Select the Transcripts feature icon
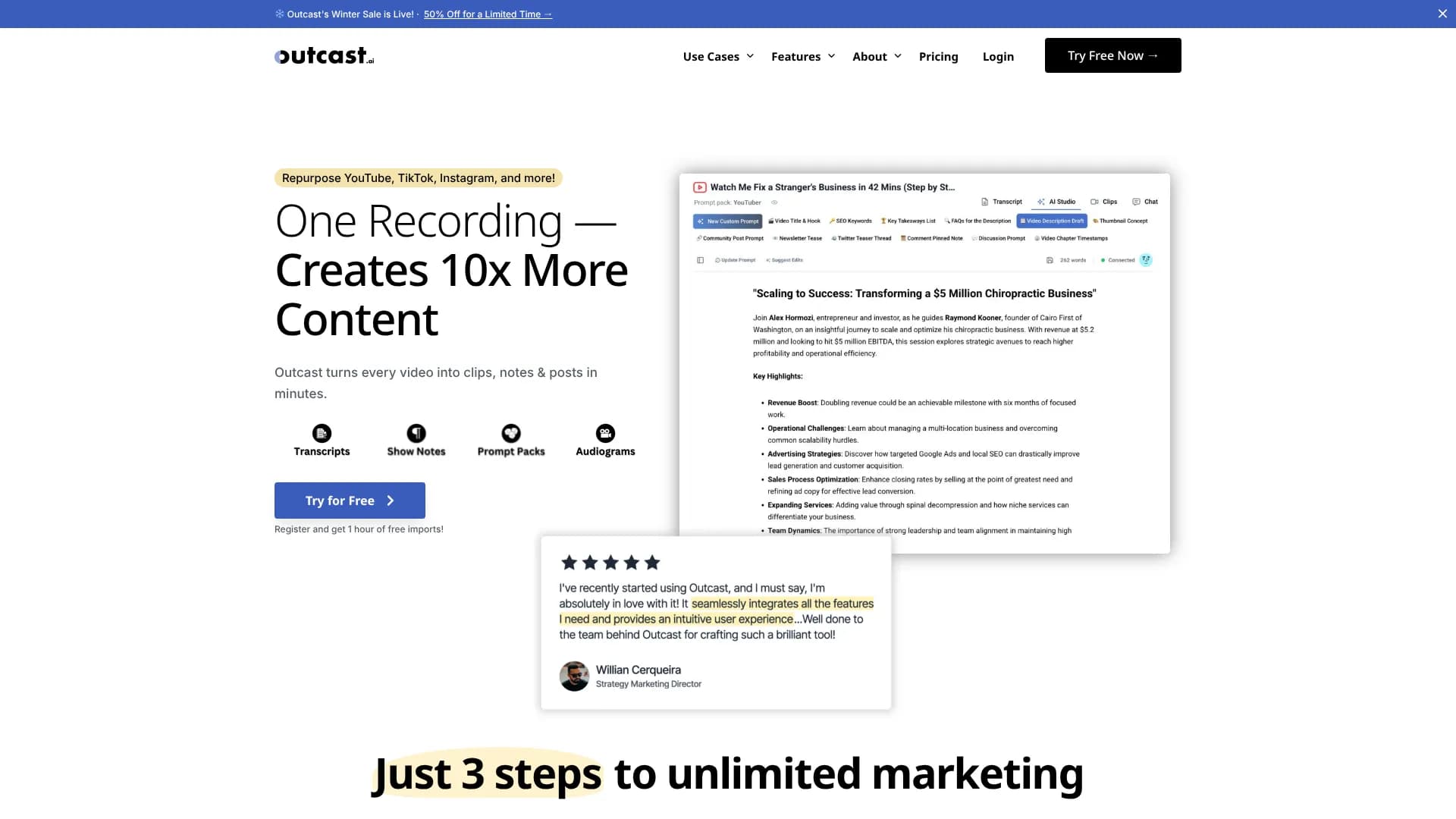The width and height of the screenshot is (1456, 819). click(x=322, y=433)
